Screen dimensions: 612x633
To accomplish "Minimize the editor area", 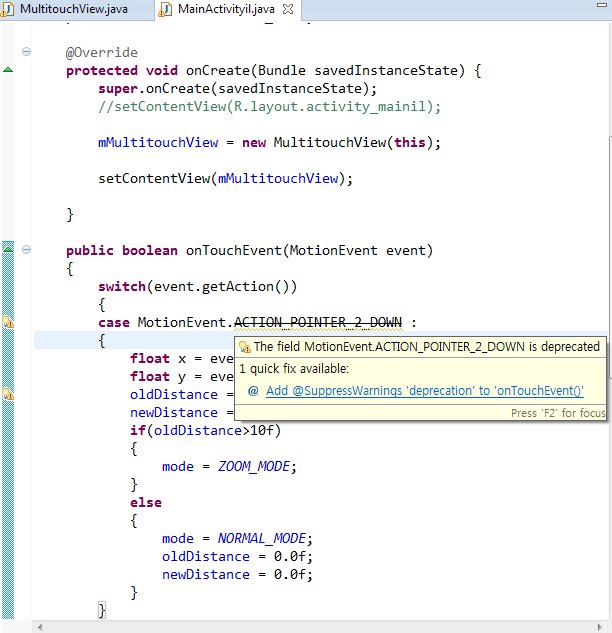I will click(x=602, y=5).
